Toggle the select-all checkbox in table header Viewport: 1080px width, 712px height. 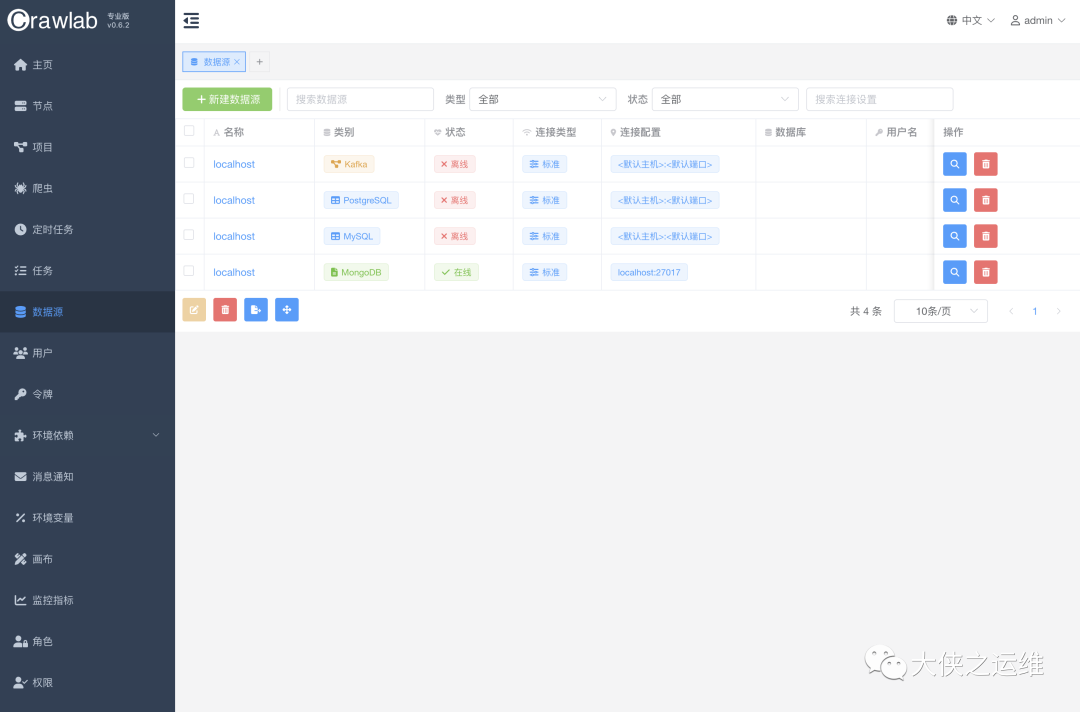189,131
